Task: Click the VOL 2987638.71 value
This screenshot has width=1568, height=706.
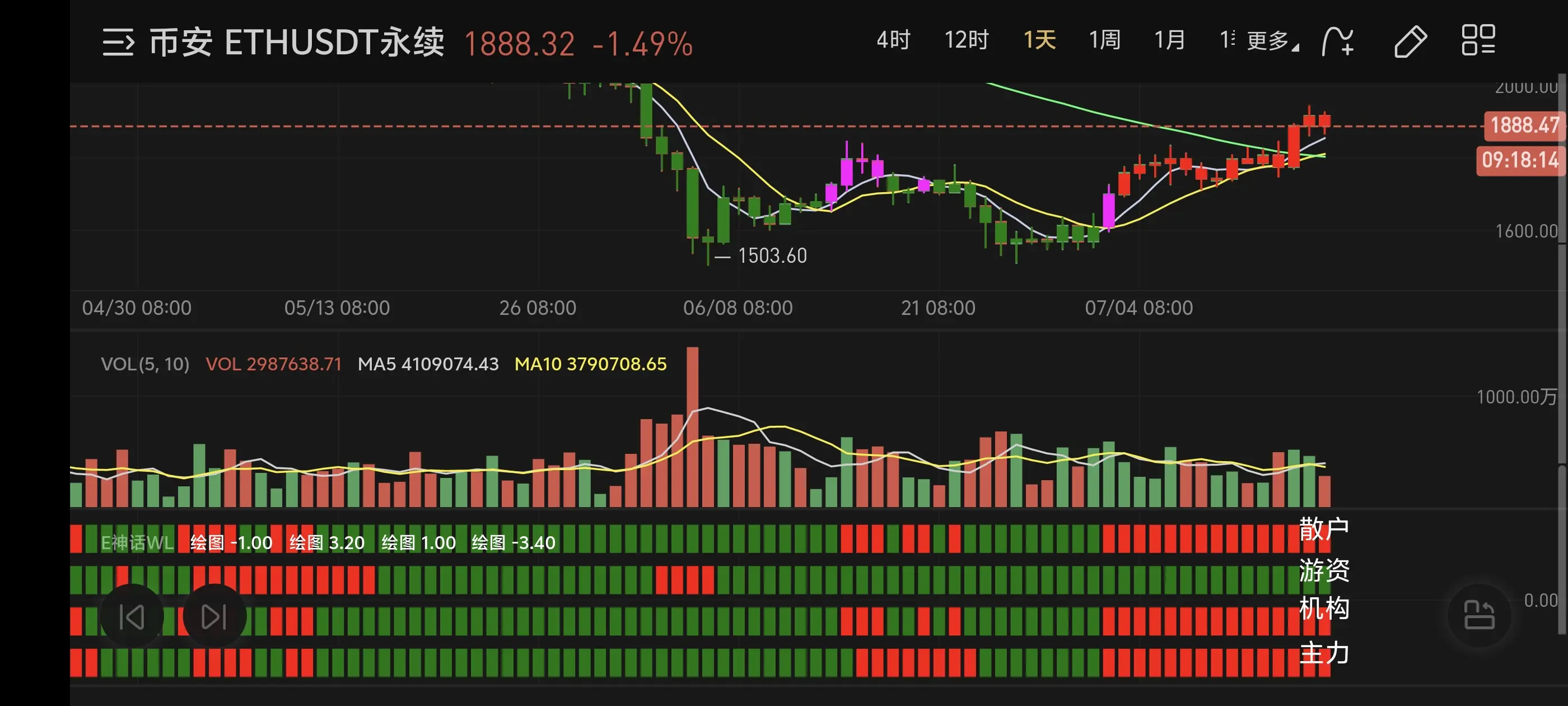Action: pos(274,364)
